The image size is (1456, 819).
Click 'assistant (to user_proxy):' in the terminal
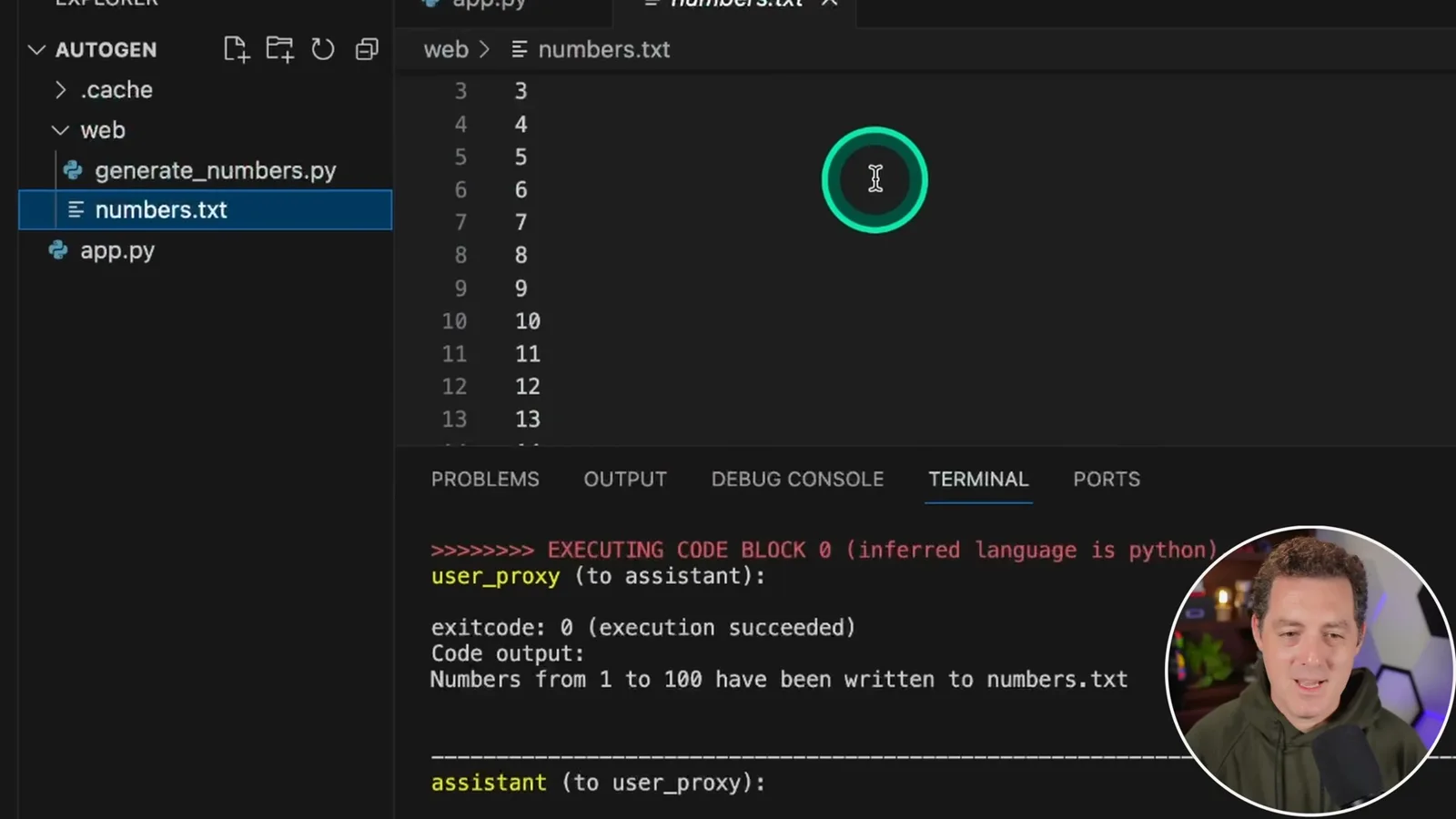coord(598,783)
